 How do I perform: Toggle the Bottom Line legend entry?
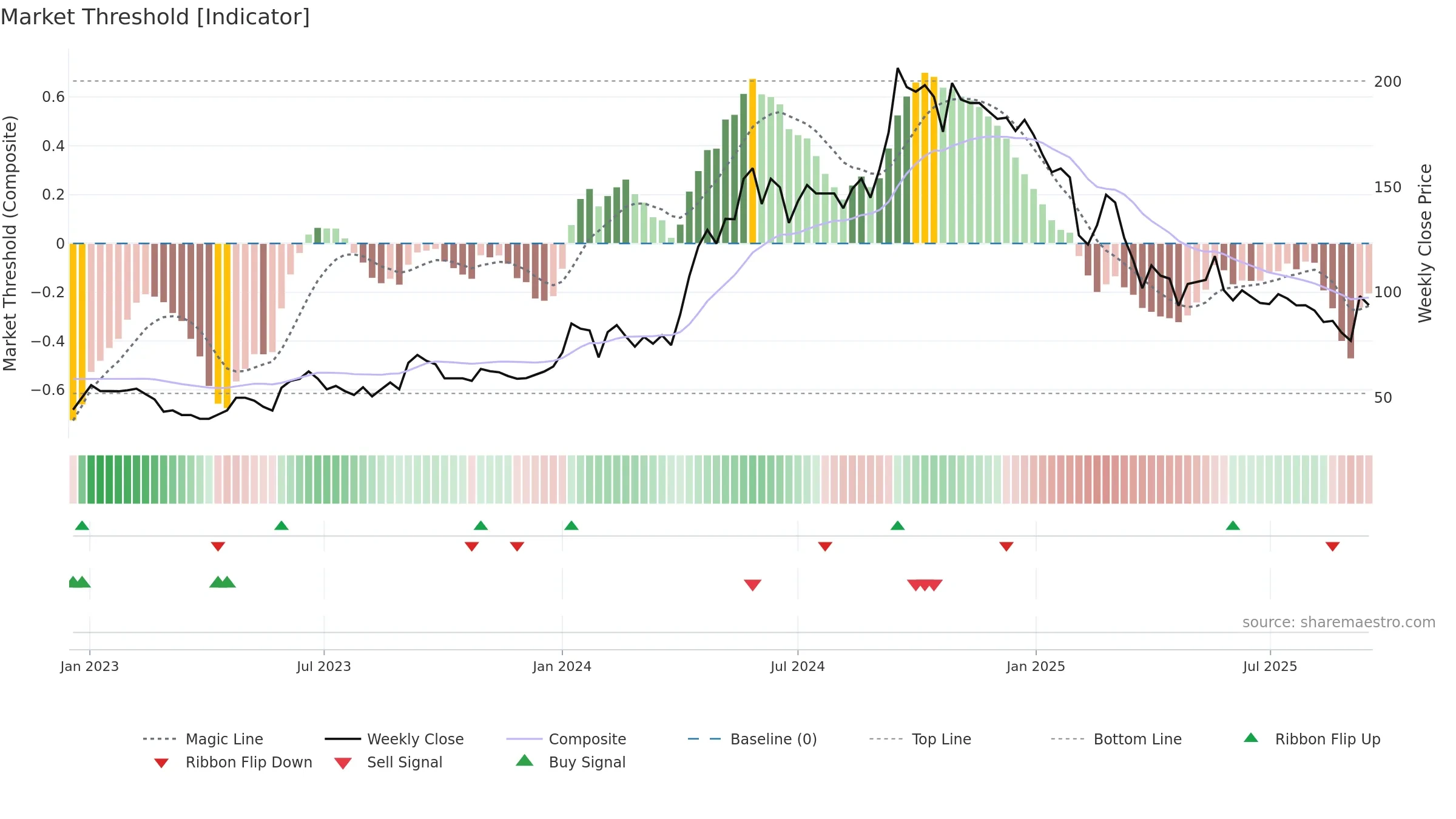click(1116, 739)
